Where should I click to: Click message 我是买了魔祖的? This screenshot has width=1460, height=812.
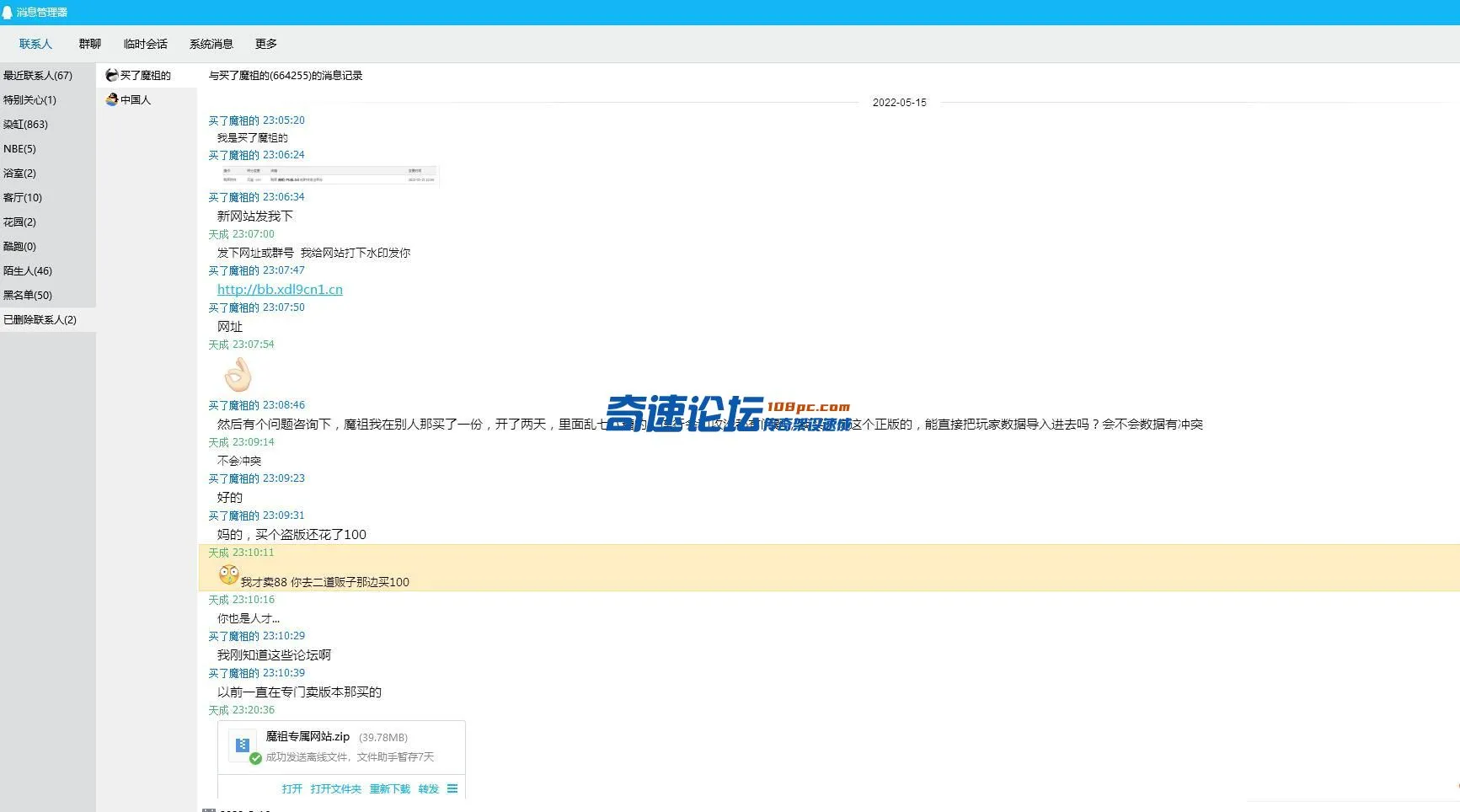coord(252,137)
